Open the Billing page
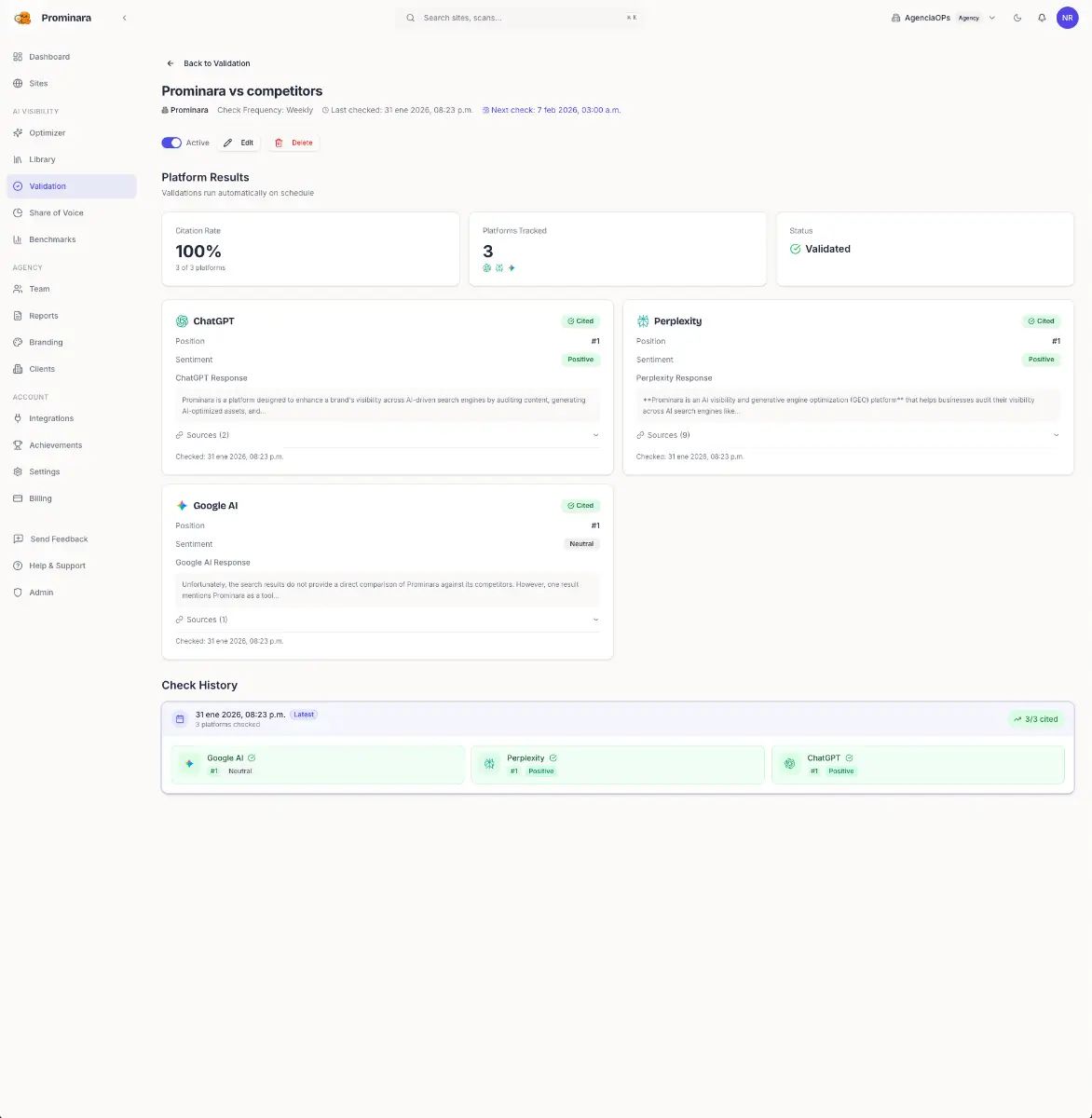 (x=72, y=498)
